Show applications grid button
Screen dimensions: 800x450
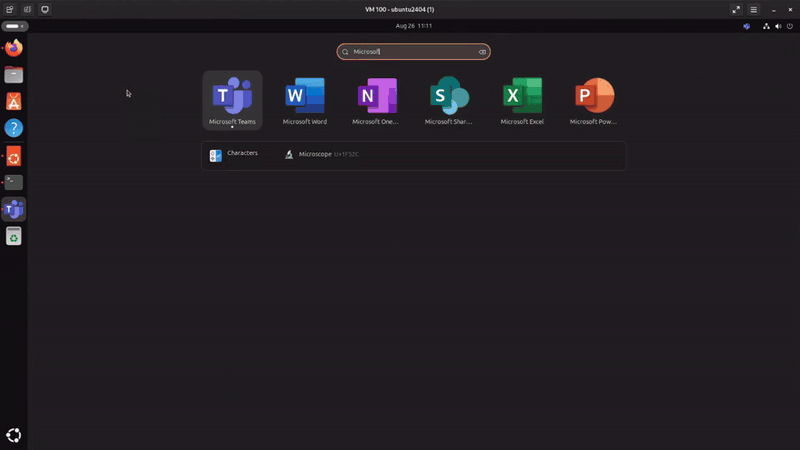[x=14, y=435]
